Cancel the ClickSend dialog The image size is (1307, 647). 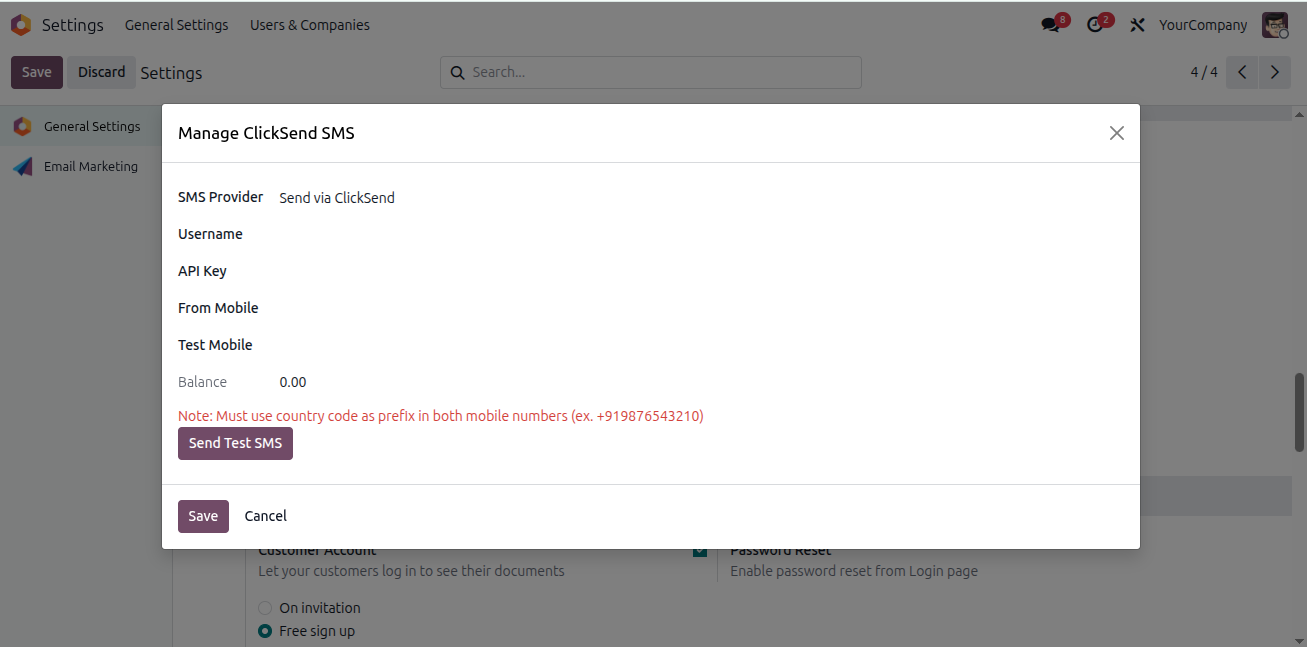coord(266,516)
